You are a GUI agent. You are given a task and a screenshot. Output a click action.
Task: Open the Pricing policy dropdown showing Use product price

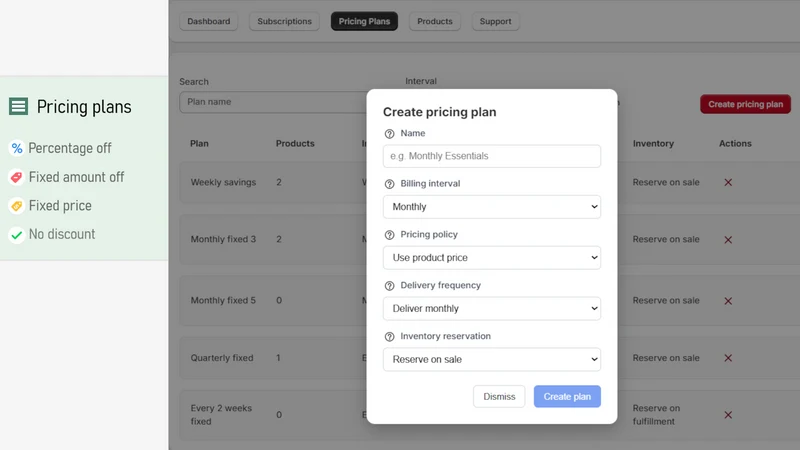(x=492, y=258)
